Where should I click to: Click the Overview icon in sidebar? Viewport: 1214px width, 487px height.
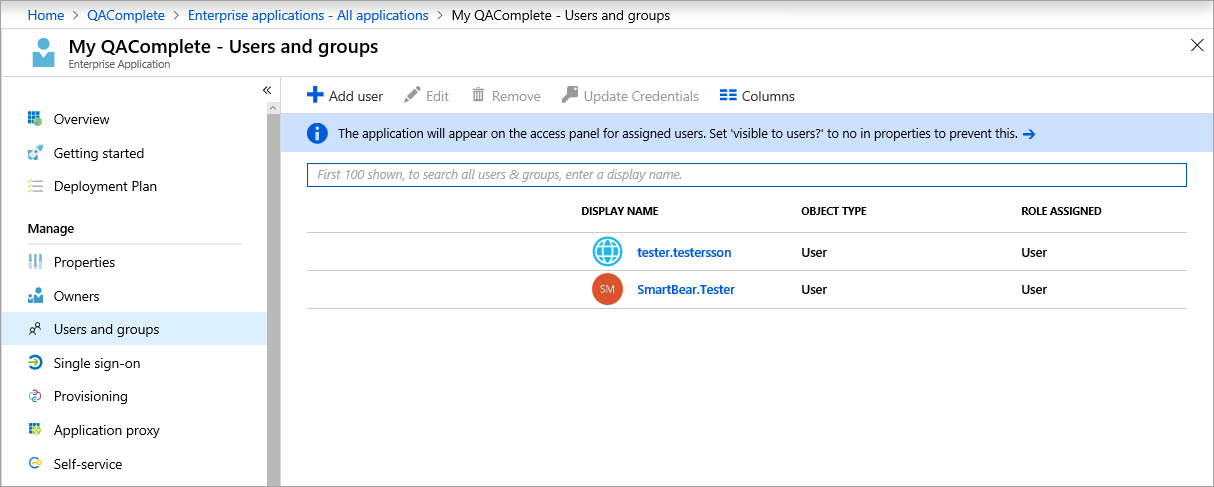pyautogui.click(x=35, y=119)
